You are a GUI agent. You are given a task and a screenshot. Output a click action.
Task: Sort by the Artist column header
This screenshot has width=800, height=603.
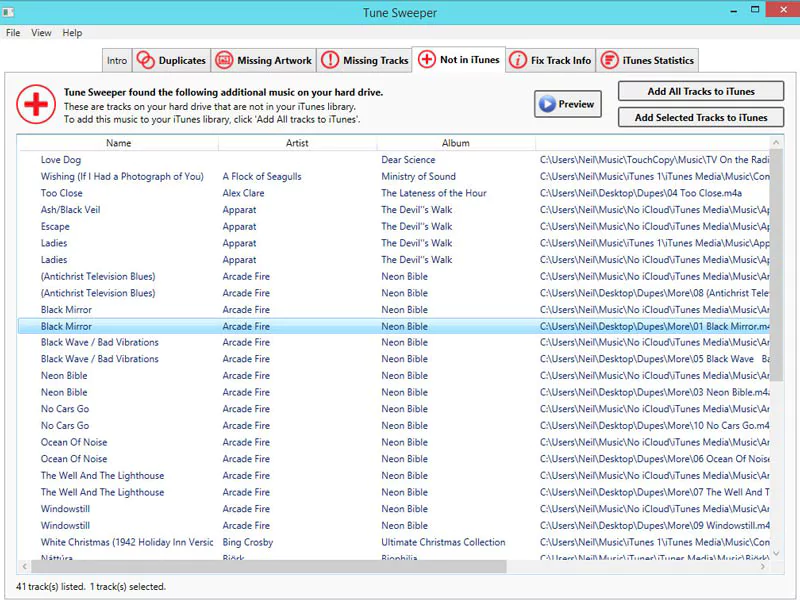[x=297, y=143]
